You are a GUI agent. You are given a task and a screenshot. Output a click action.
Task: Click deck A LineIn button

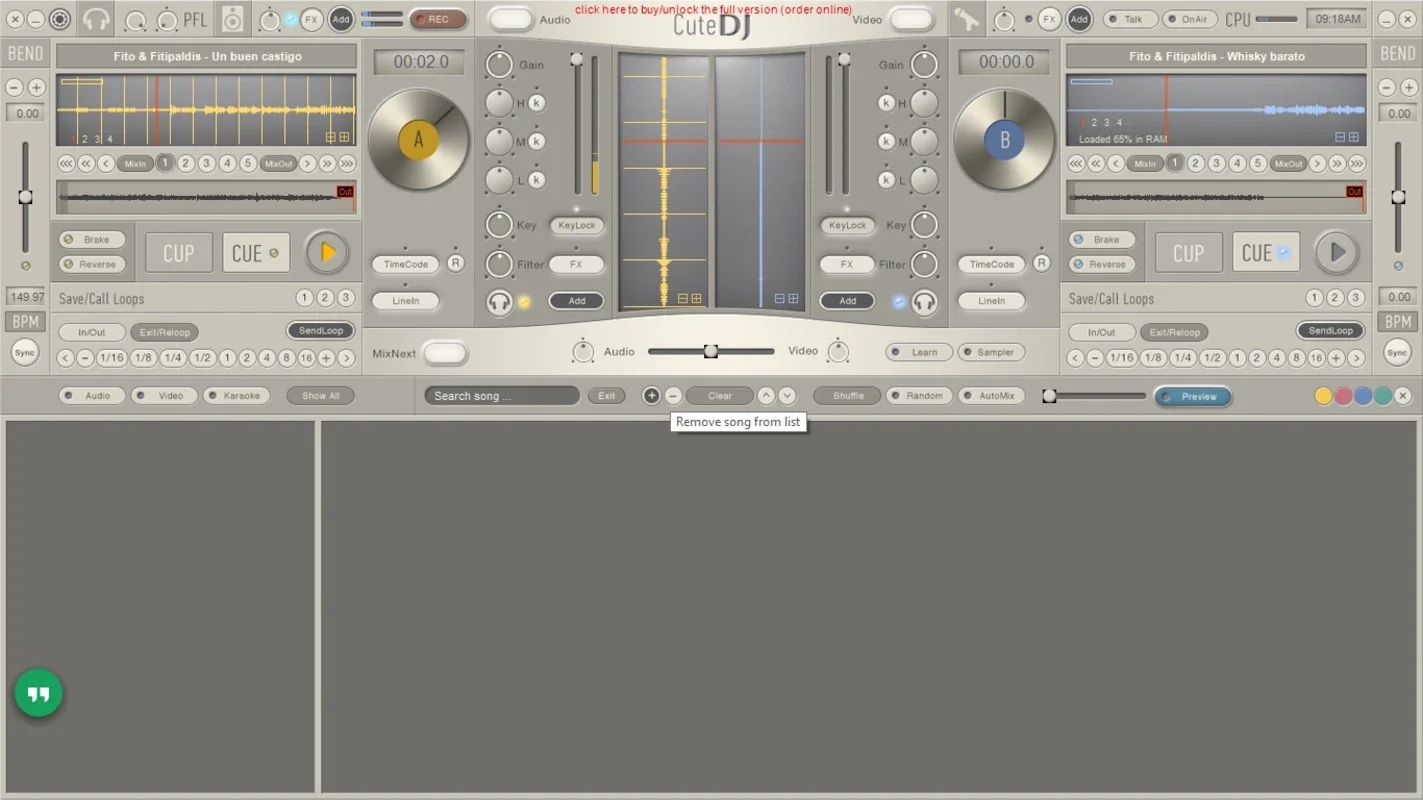405,301
